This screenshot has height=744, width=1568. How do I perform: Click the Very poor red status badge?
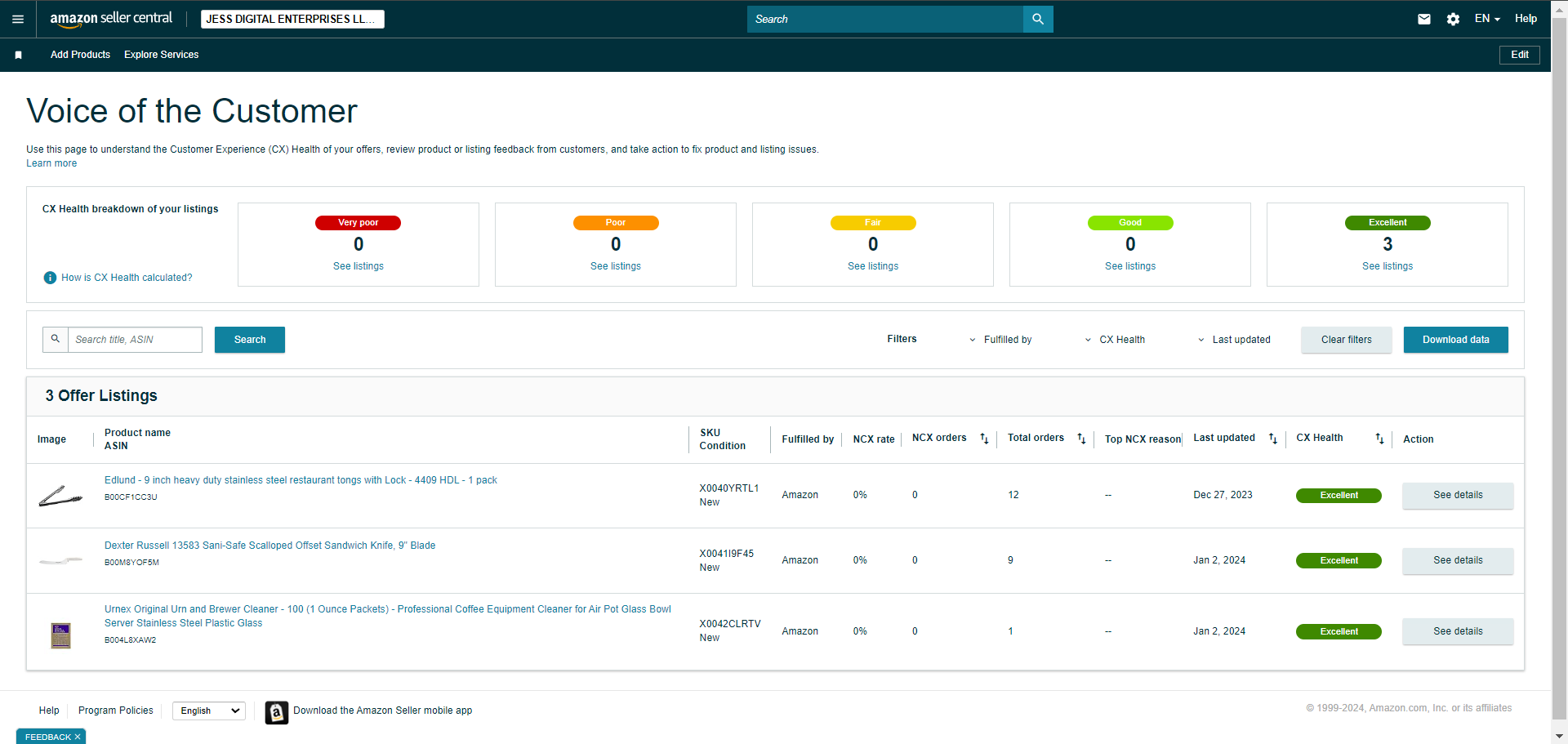358,223
